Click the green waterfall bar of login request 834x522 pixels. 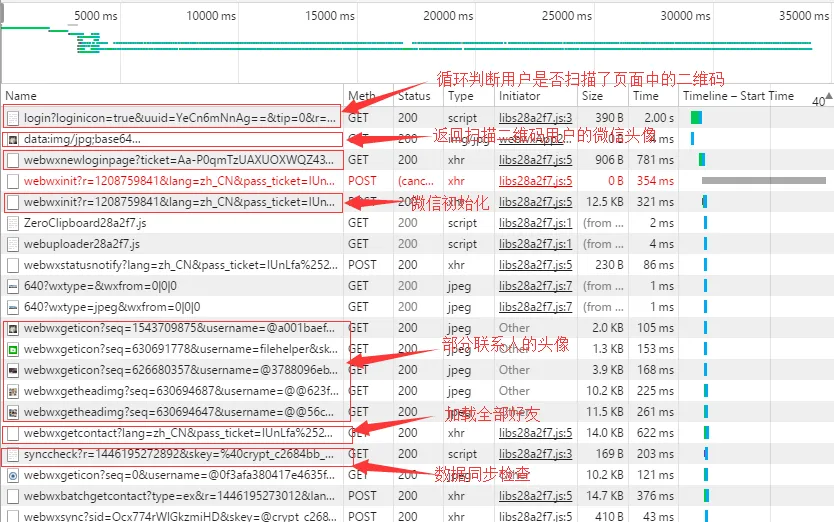click(x=696, y=118)
